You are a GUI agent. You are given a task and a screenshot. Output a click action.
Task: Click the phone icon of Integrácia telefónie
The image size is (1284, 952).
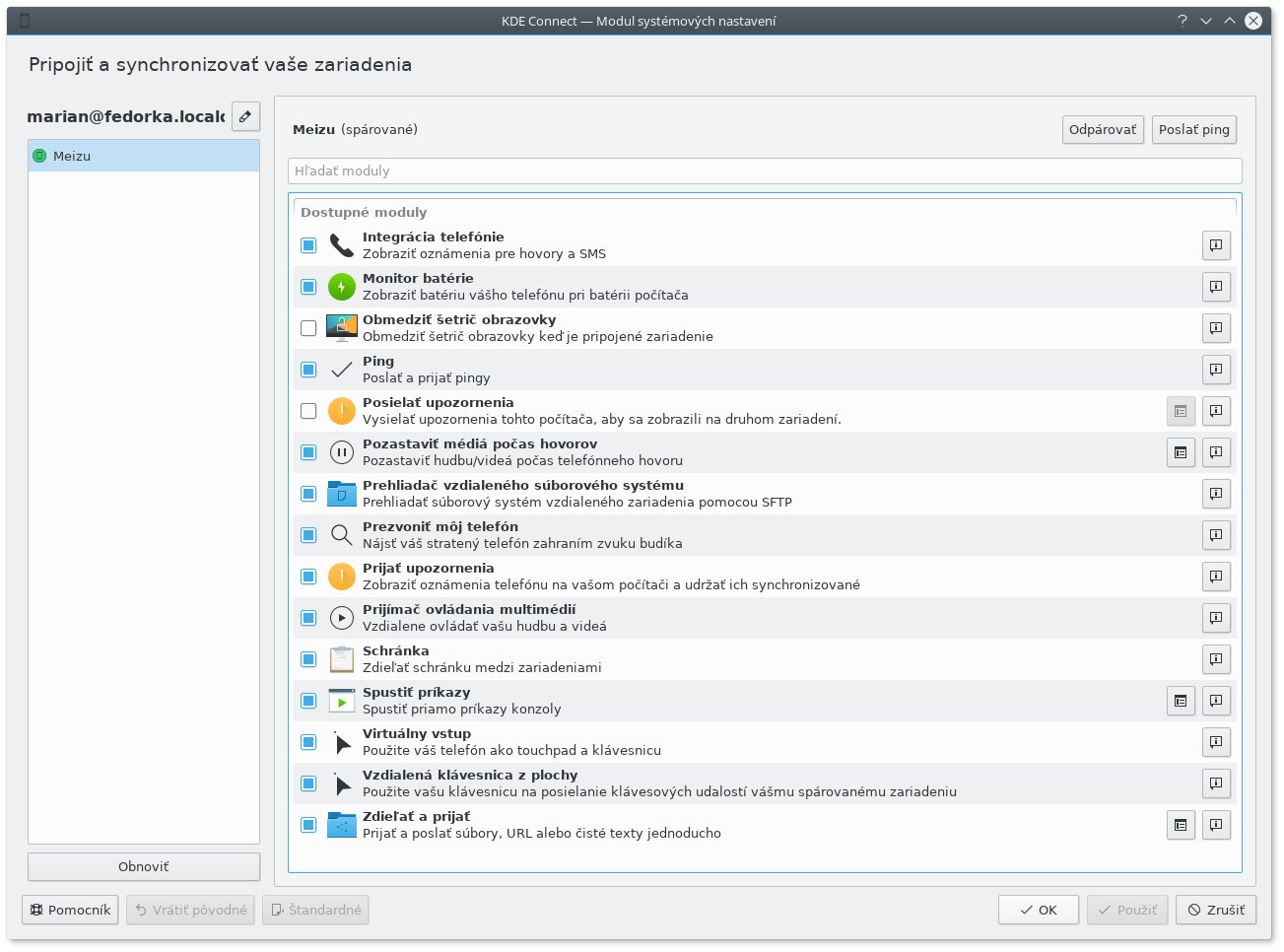click(x=341, y=245)
